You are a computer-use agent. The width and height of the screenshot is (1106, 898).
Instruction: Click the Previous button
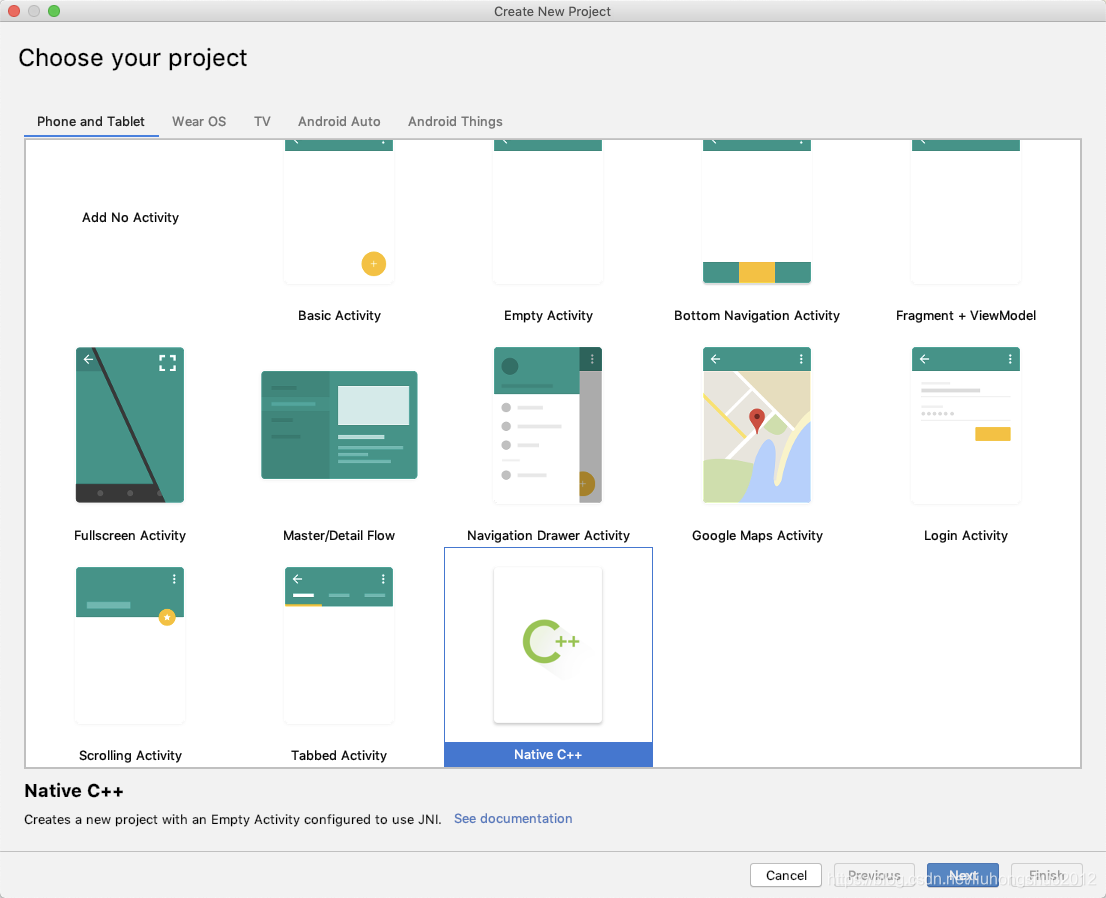pyautogui.click(x=874, y=875)
